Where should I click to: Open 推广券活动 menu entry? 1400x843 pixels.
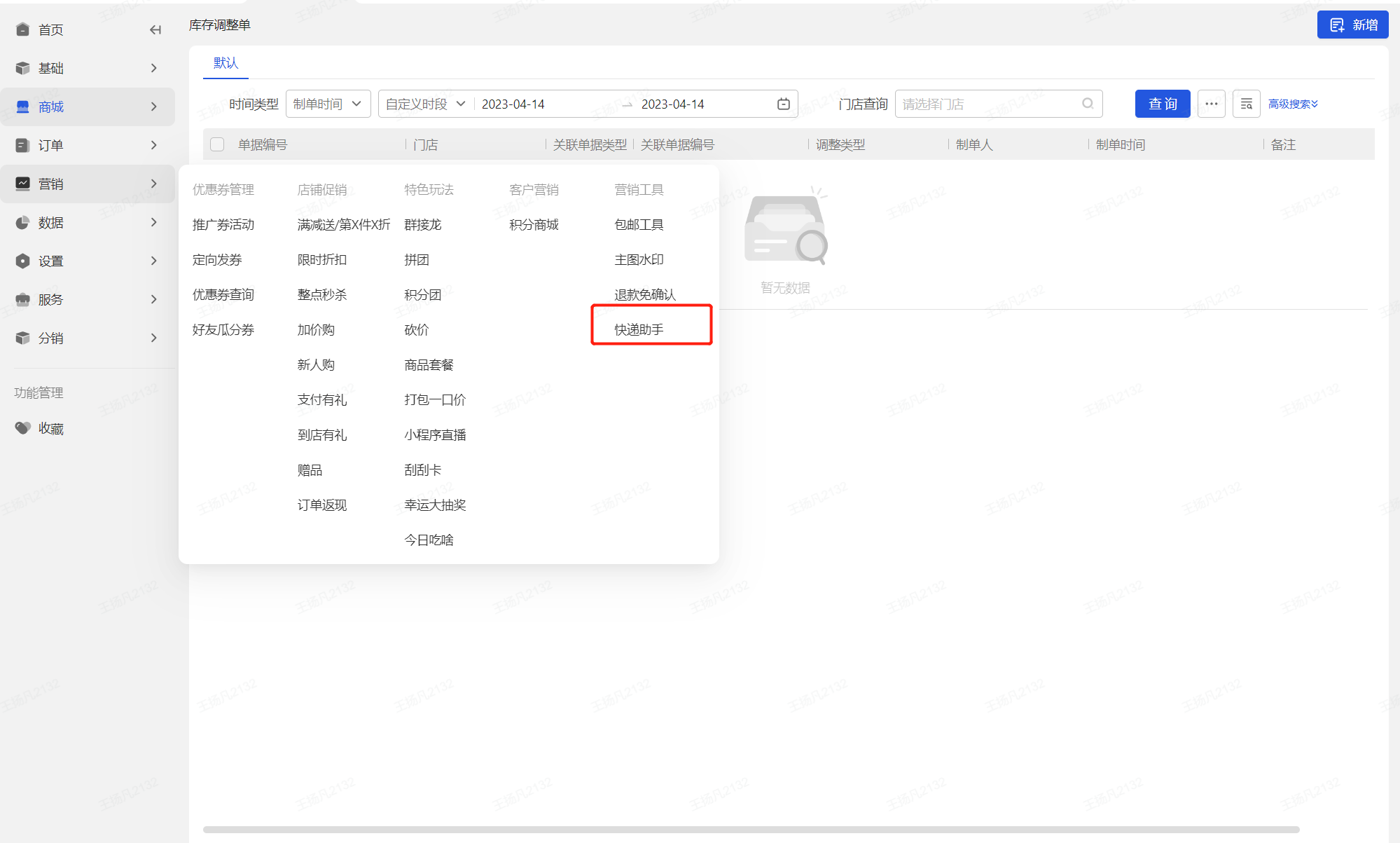[x=223, y=224]
